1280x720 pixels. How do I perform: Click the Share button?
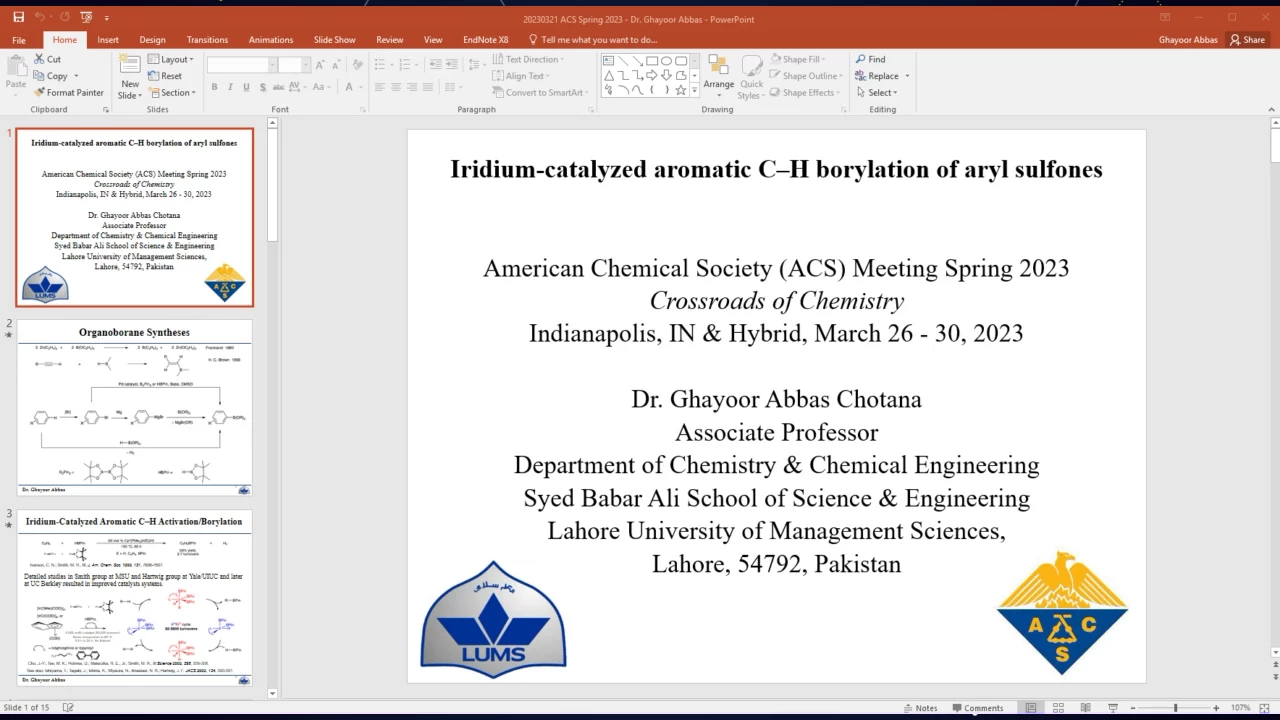(1247, 40)
